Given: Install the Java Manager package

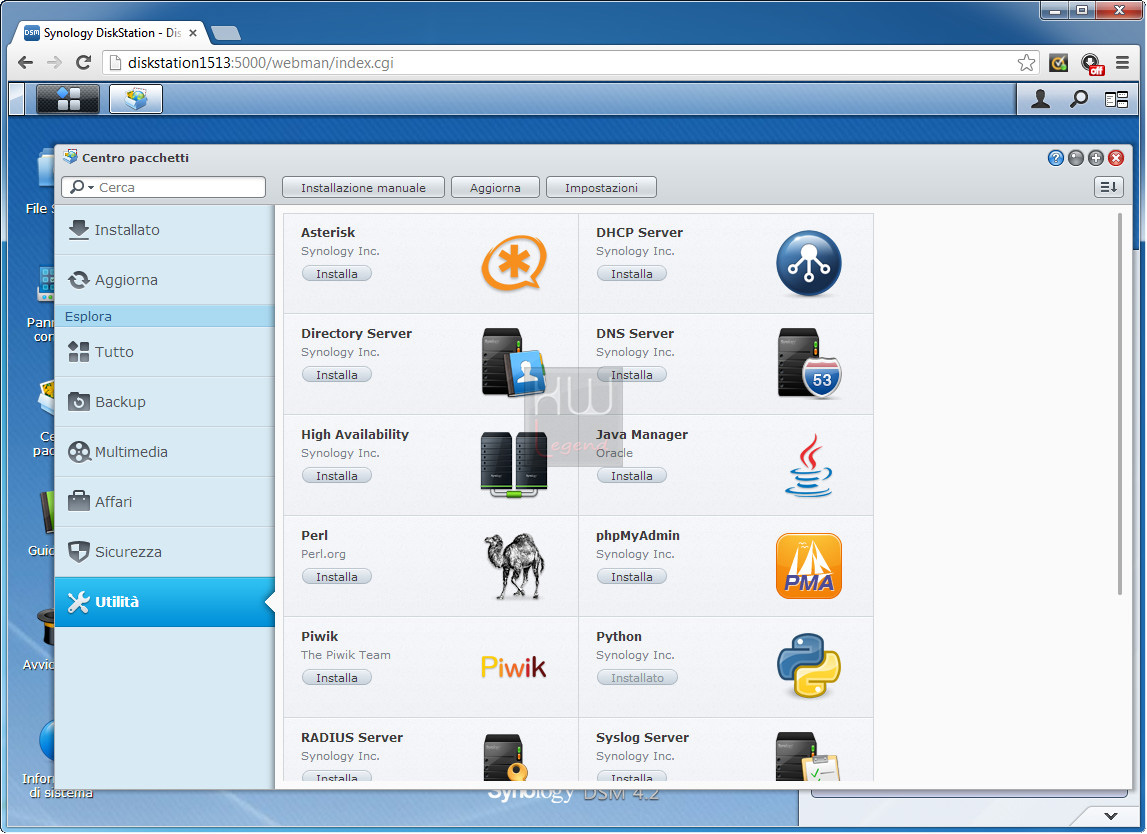Looking at the screenshot, I should coord(631,476).
